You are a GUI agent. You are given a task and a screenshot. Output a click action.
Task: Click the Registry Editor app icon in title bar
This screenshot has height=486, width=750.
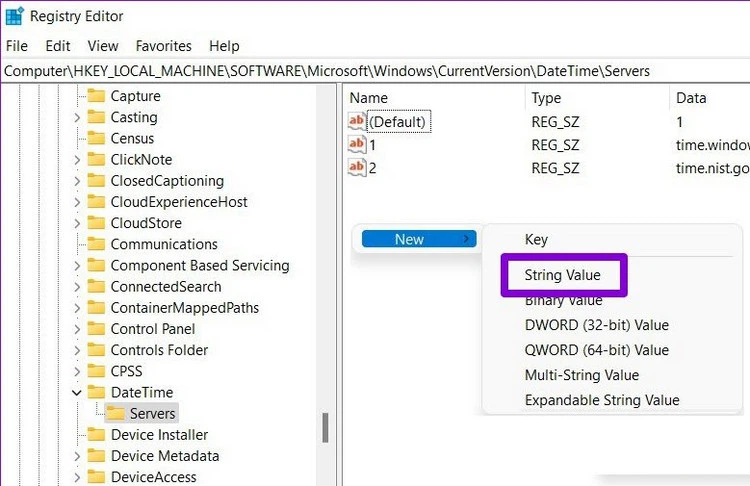(14, 16)
